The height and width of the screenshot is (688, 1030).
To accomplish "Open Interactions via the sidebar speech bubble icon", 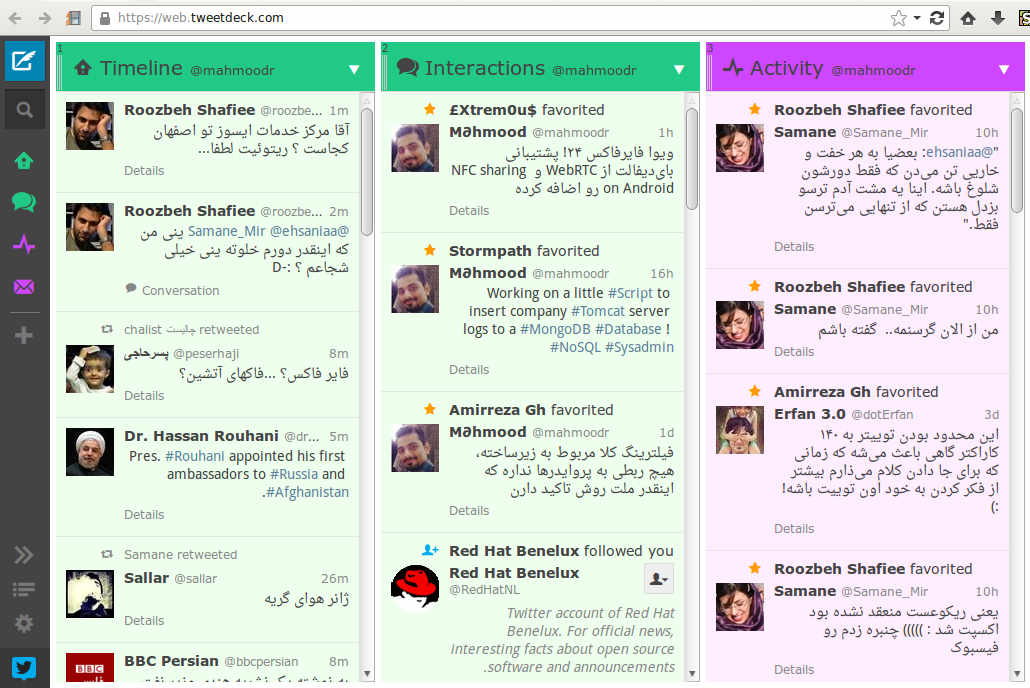I will click(x=22, y=201).
